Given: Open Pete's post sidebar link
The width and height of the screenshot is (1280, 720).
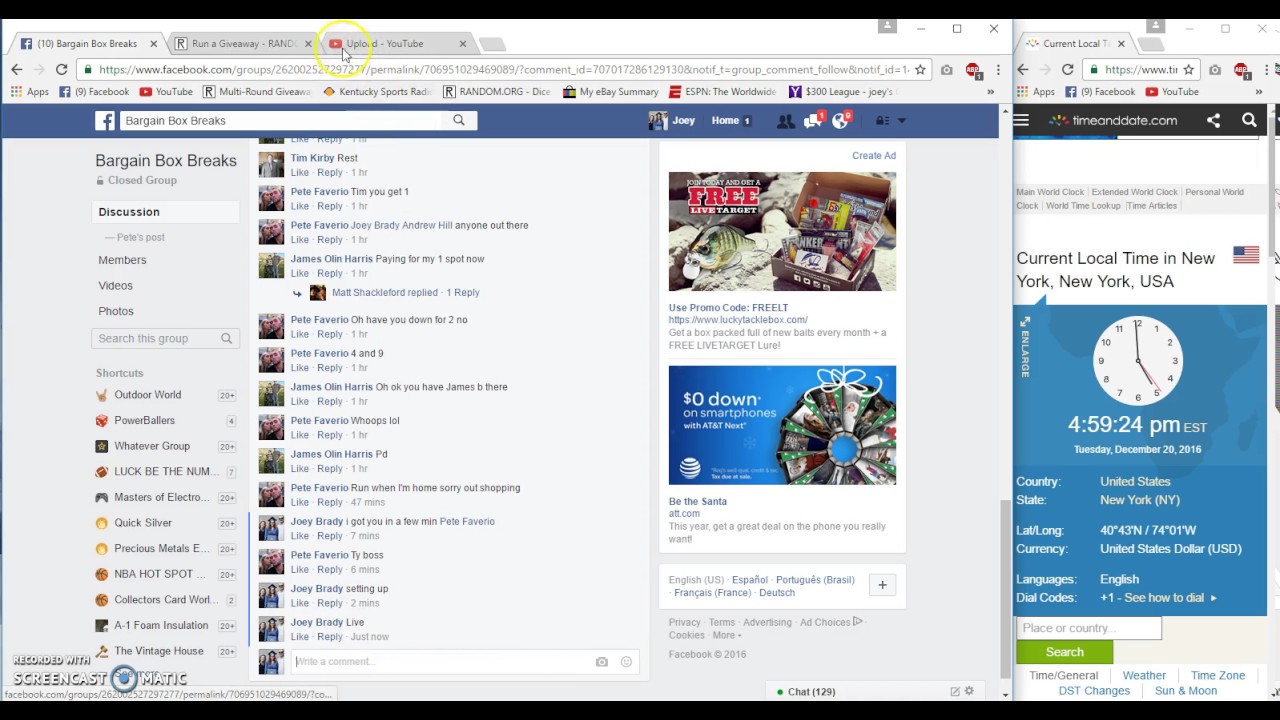Looking at the screenshot, I should pos(140,238).
